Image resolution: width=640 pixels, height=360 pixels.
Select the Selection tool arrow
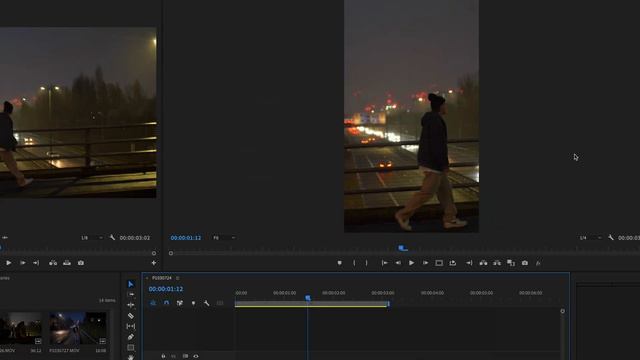(131, 284)
